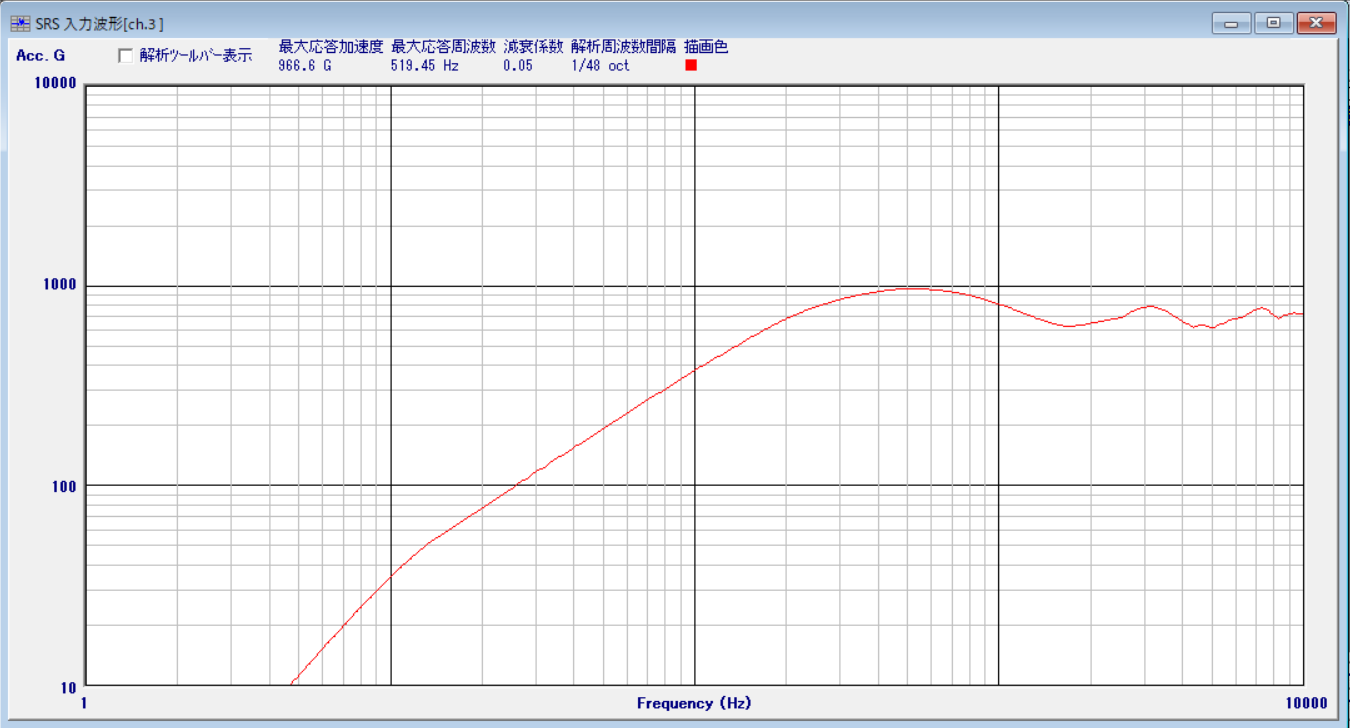Click the 1/48 oct analysis interval value

tap(601, 66)
